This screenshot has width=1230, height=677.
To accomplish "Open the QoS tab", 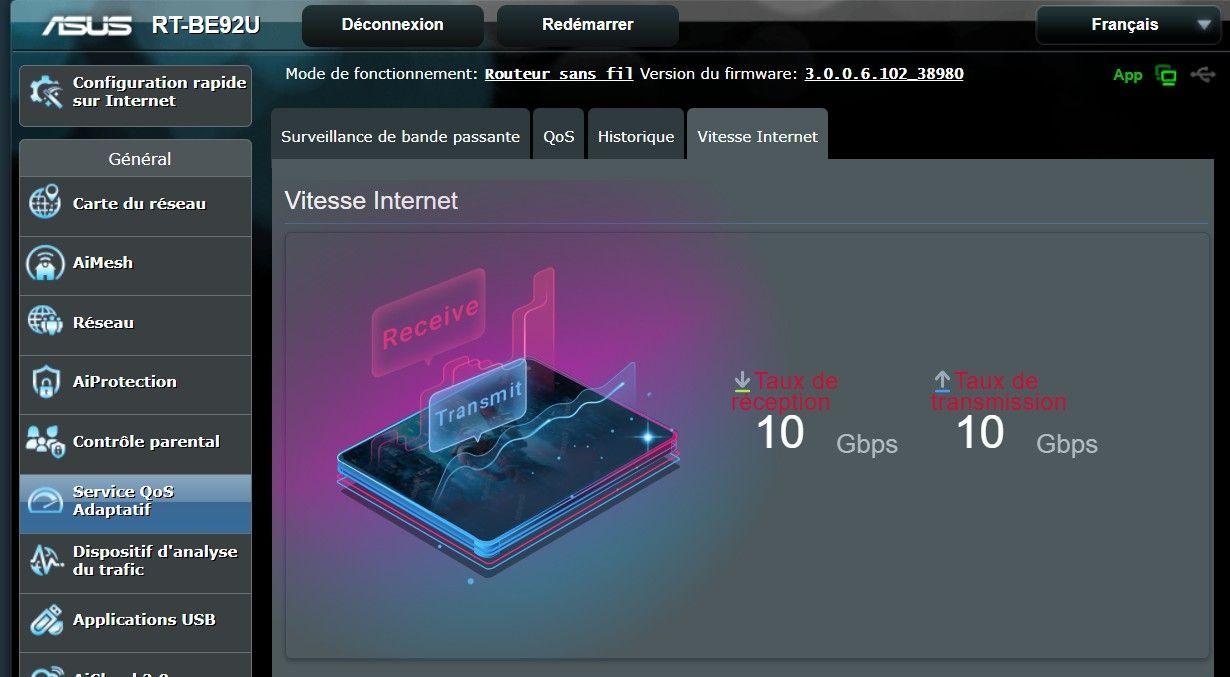I will coord(559,136).
